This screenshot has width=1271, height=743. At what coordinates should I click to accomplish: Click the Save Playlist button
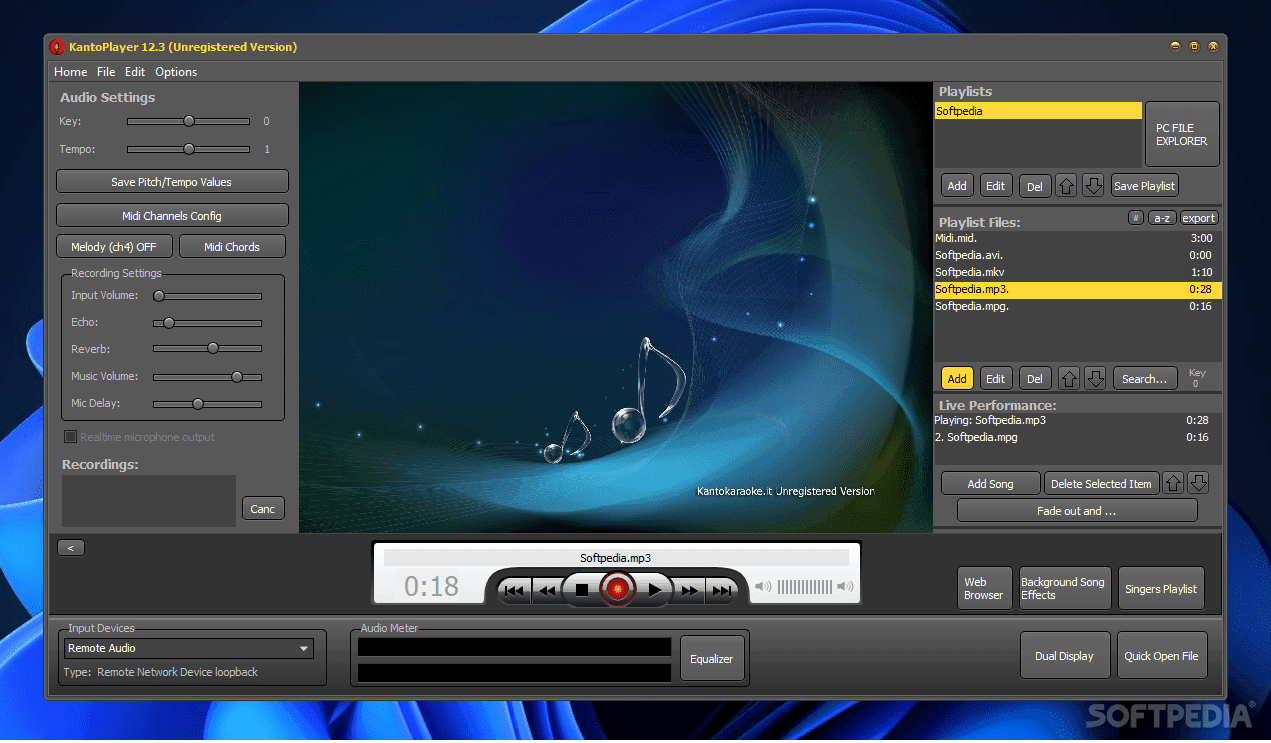[1145, 186]
